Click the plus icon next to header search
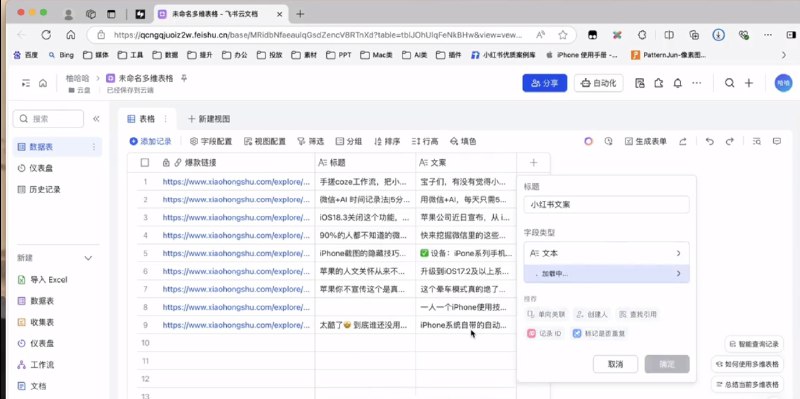Screen dimensions: 800x399 click(748, 83)
